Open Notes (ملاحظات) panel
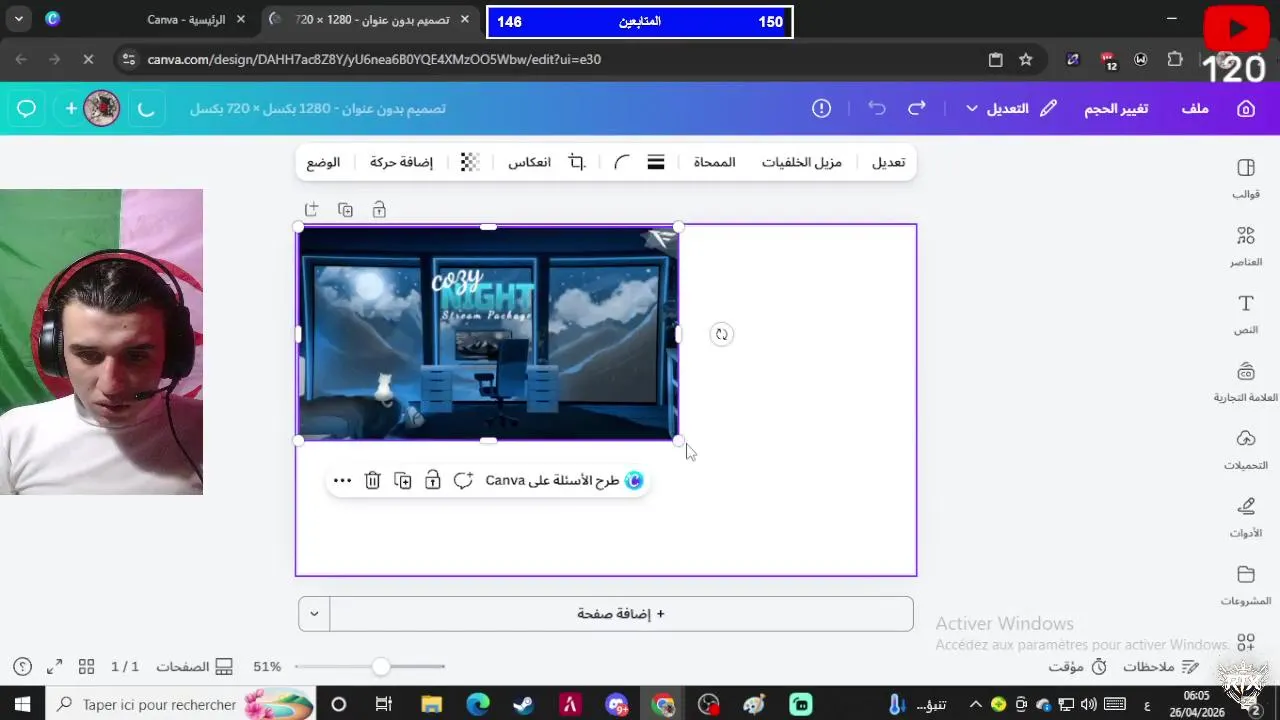 click(1160, 666)
